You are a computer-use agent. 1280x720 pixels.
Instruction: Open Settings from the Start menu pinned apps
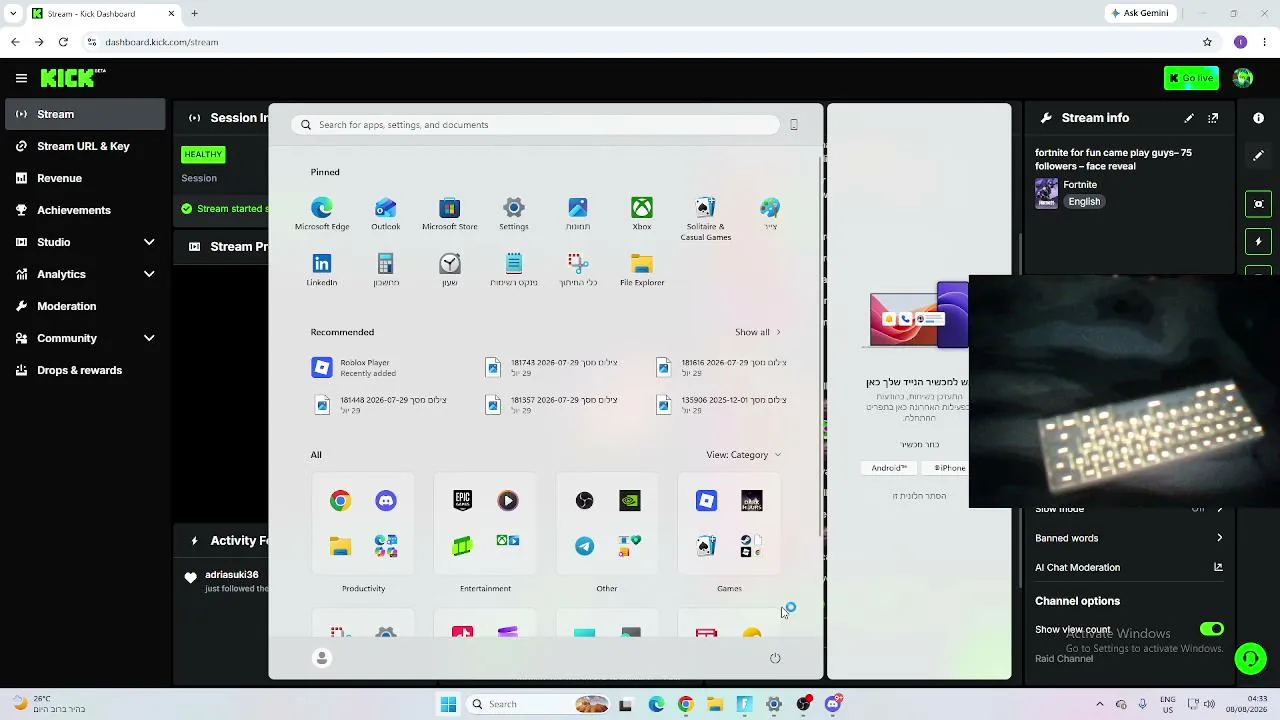tap(514, 213)
